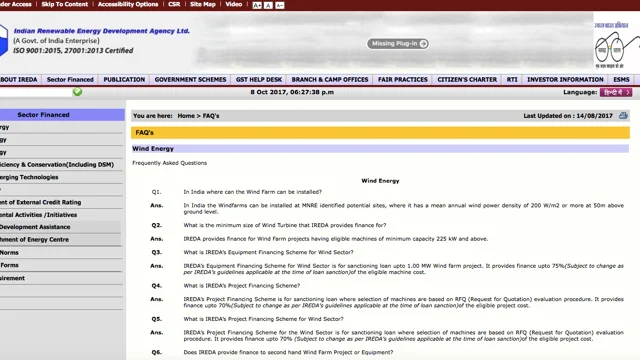This screenshot has width=640, height=360.
Task: Click the printer icon beside Last Updated
Action: tap(623, 116)
